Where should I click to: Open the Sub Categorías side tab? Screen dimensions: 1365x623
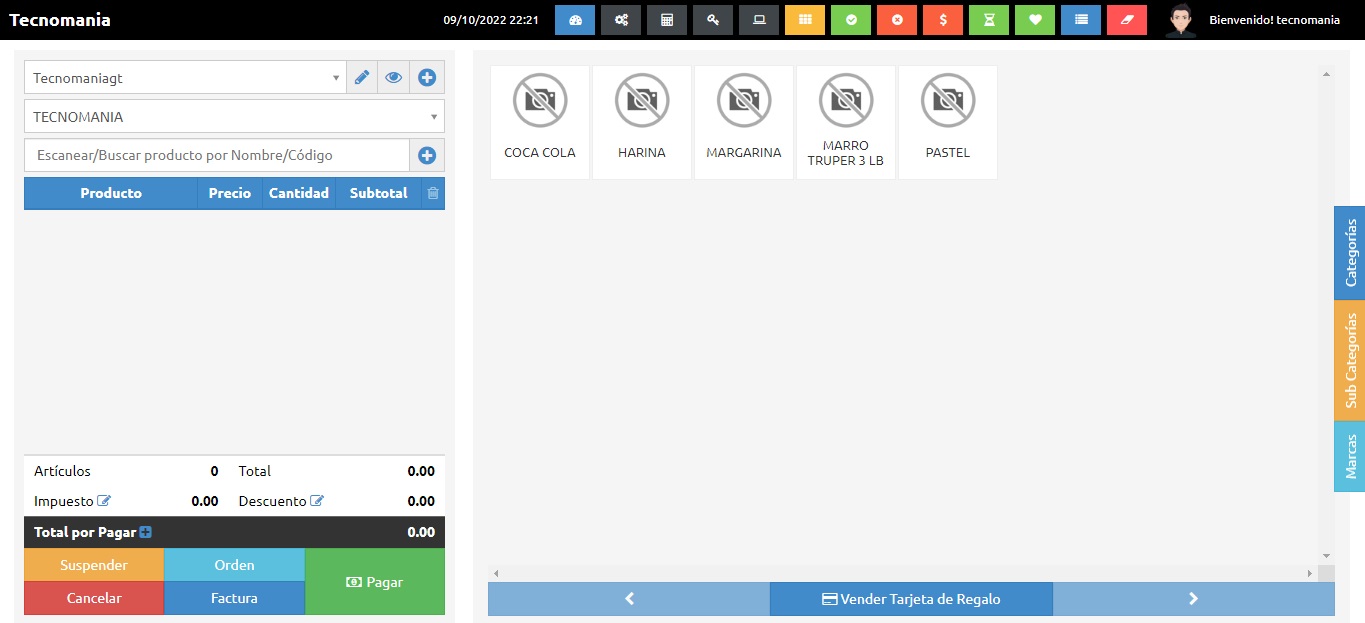click(x=1350, y=360)
